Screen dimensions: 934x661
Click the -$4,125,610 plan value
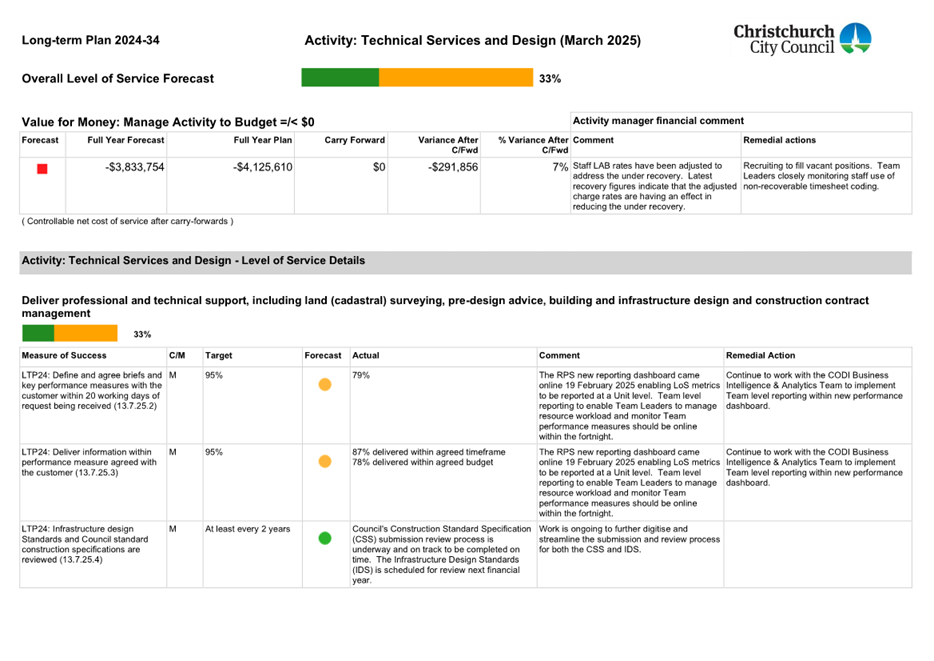[263, 167]
